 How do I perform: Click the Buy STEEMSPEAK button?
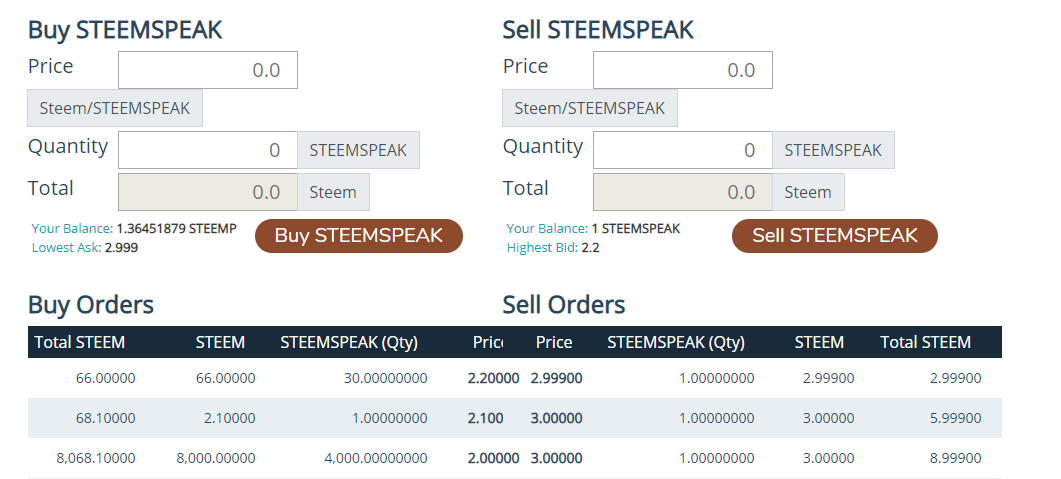(x=358, y=236)
